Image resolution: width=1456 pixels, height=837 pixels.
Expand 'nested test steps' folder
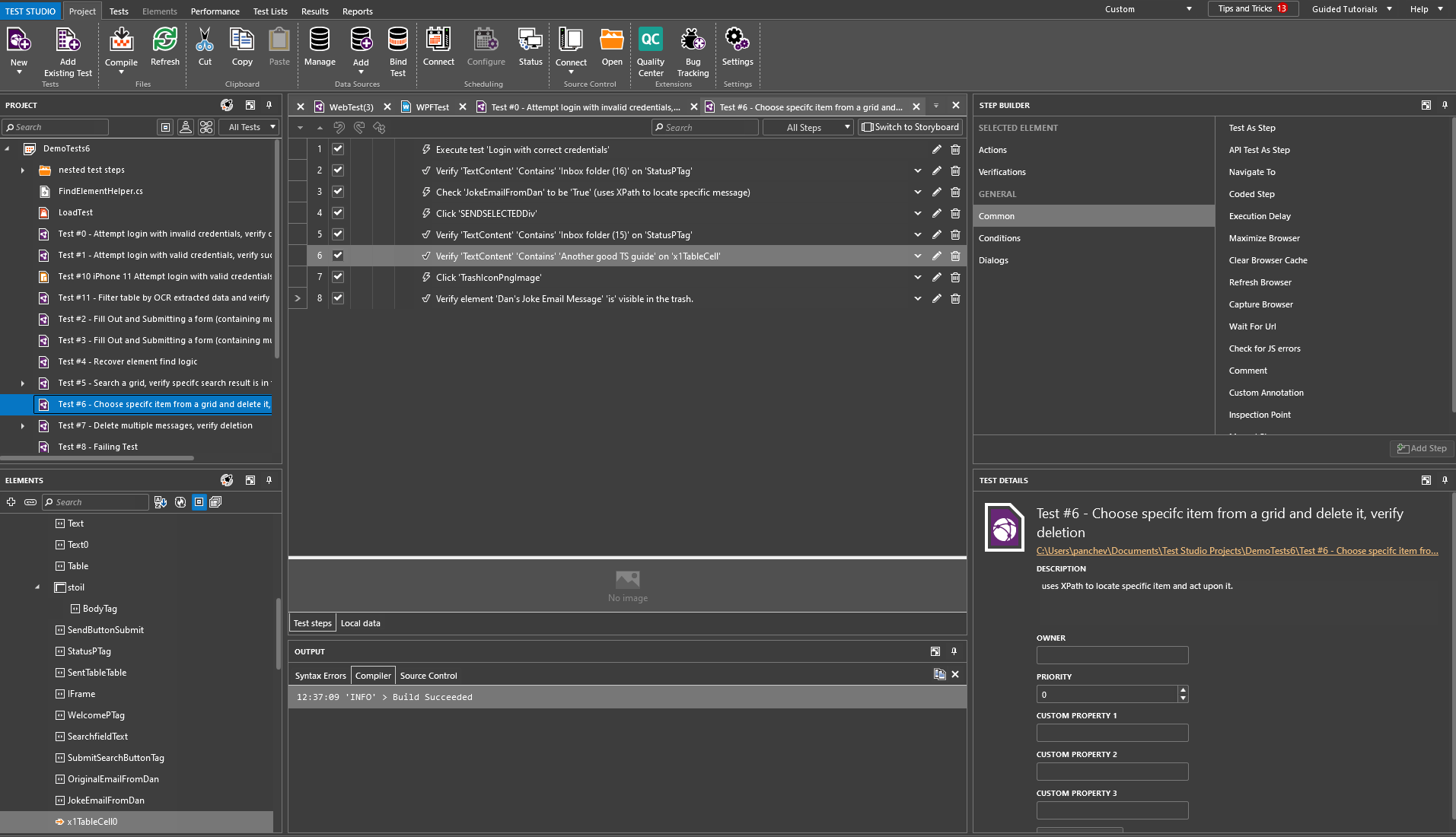point(23,170)
